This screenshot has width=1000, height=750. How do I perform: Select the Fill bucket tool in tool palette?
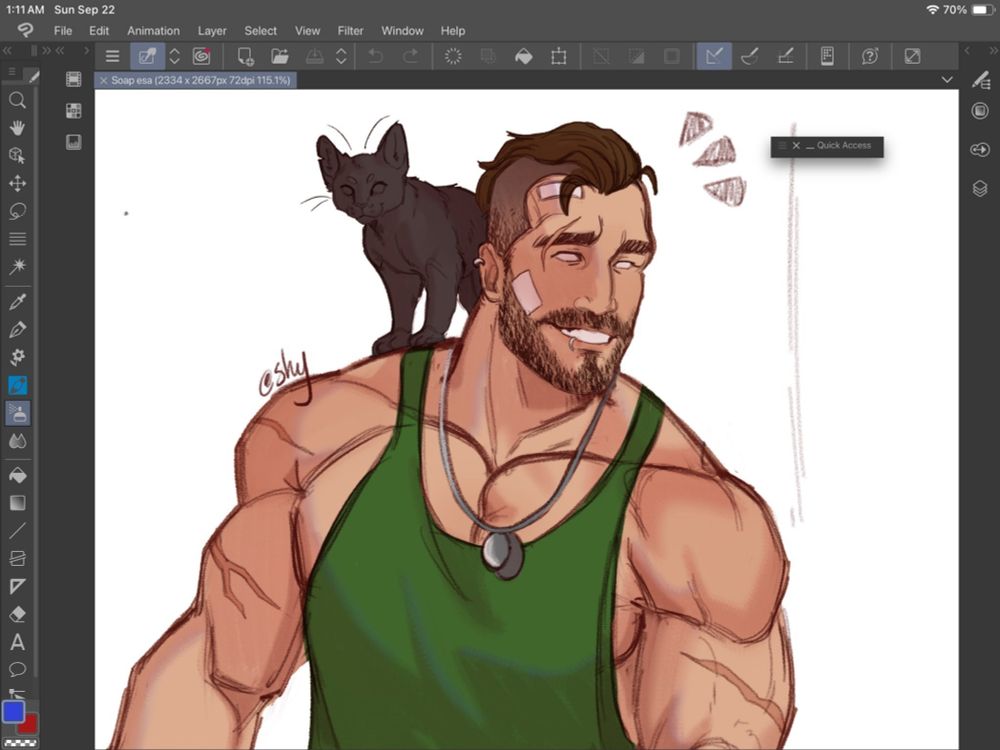tap(17, 475)
